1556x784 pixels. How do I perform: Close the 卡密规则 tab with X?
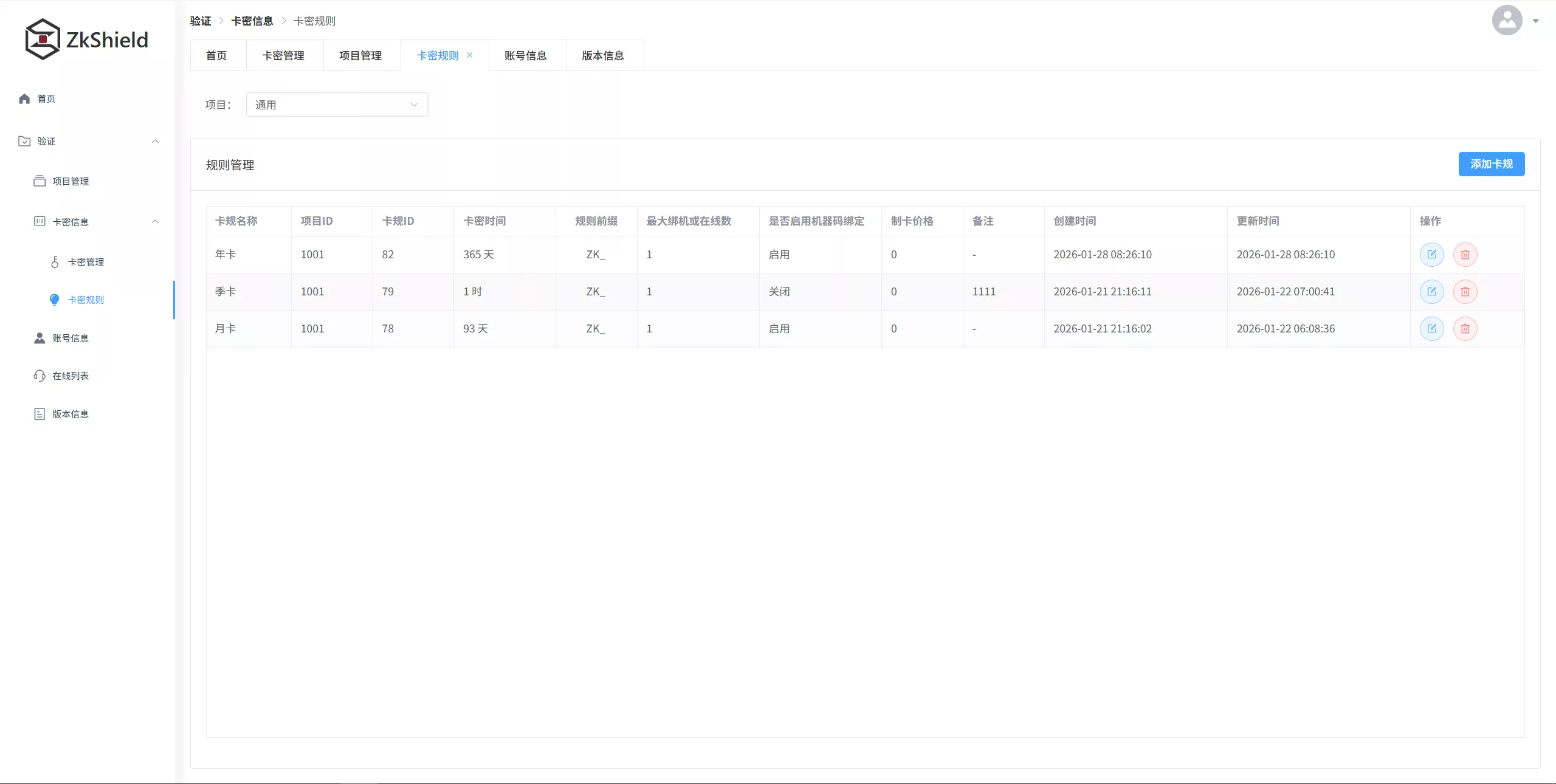pos(469,55)
